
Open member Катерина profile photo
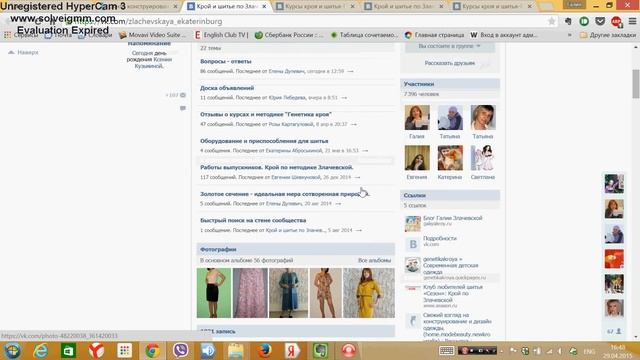[450, 158]
